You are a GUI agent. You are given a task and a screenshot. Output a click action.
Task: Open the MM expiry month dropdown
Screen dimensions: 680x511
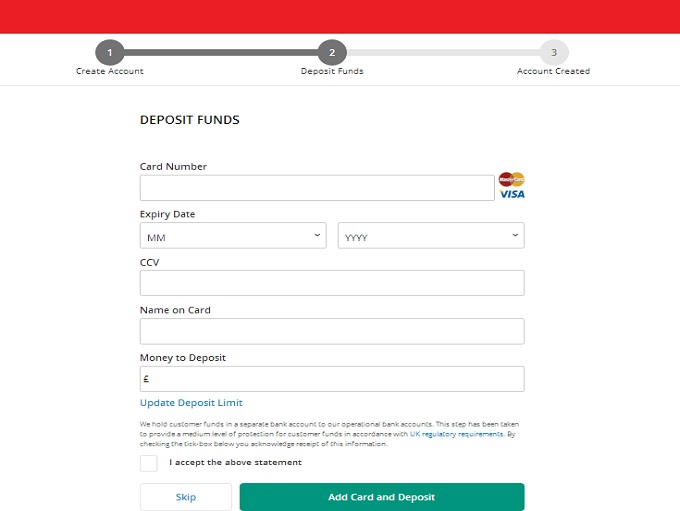click(x=233, y=236)
